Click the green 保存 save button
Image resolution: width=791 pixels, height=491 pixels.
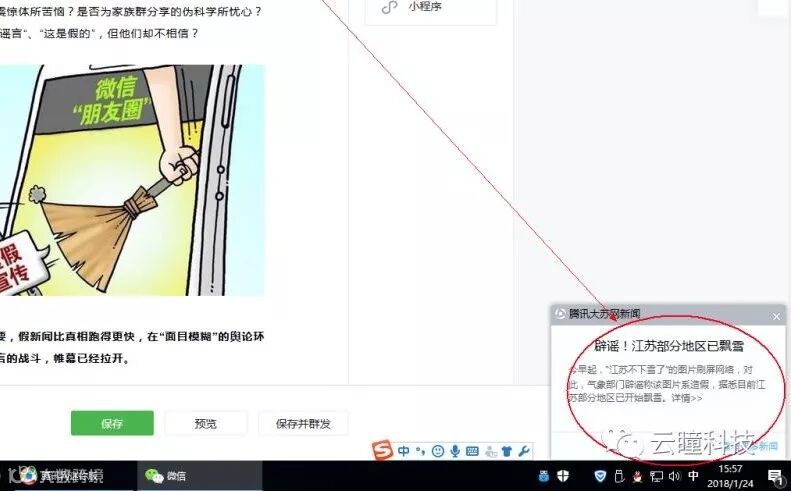pos(112,423)
